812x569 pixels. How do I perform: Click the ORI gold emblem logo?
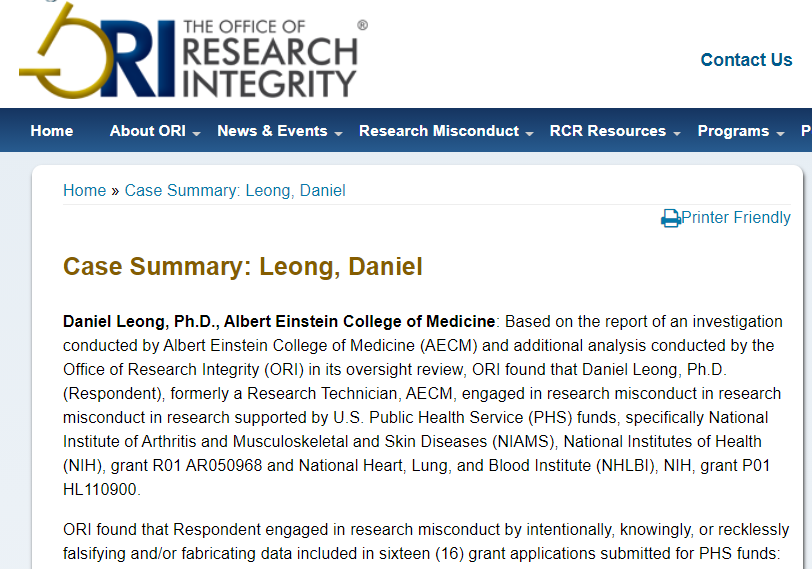pyautogui.click(x=60, y=52)
